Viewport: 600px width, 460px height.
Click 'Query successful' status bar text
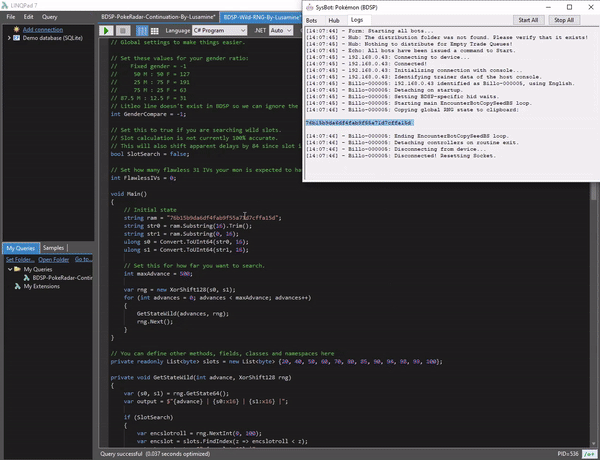point(121,454)
